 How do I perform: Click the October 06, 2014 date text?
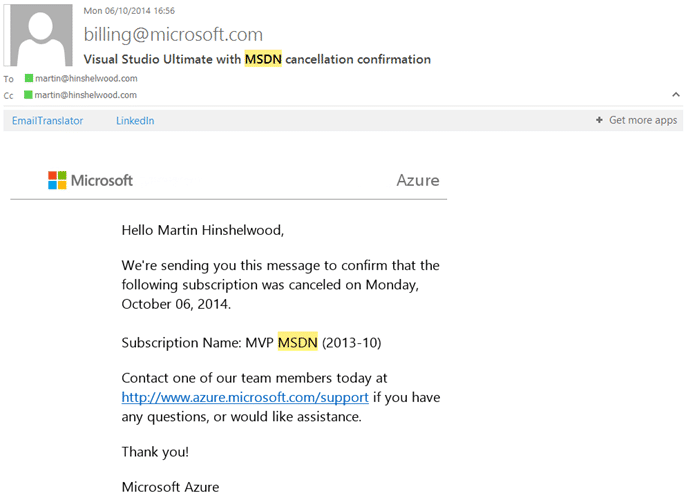click(x=176, y=304)
